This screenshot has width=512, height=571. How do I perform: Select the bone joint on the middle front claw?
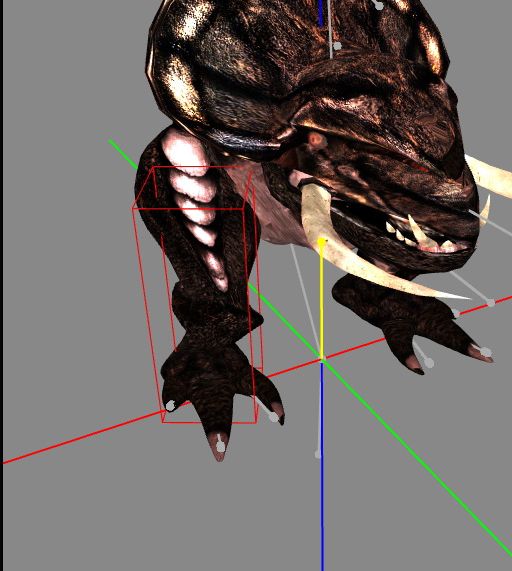coord(220,446)
